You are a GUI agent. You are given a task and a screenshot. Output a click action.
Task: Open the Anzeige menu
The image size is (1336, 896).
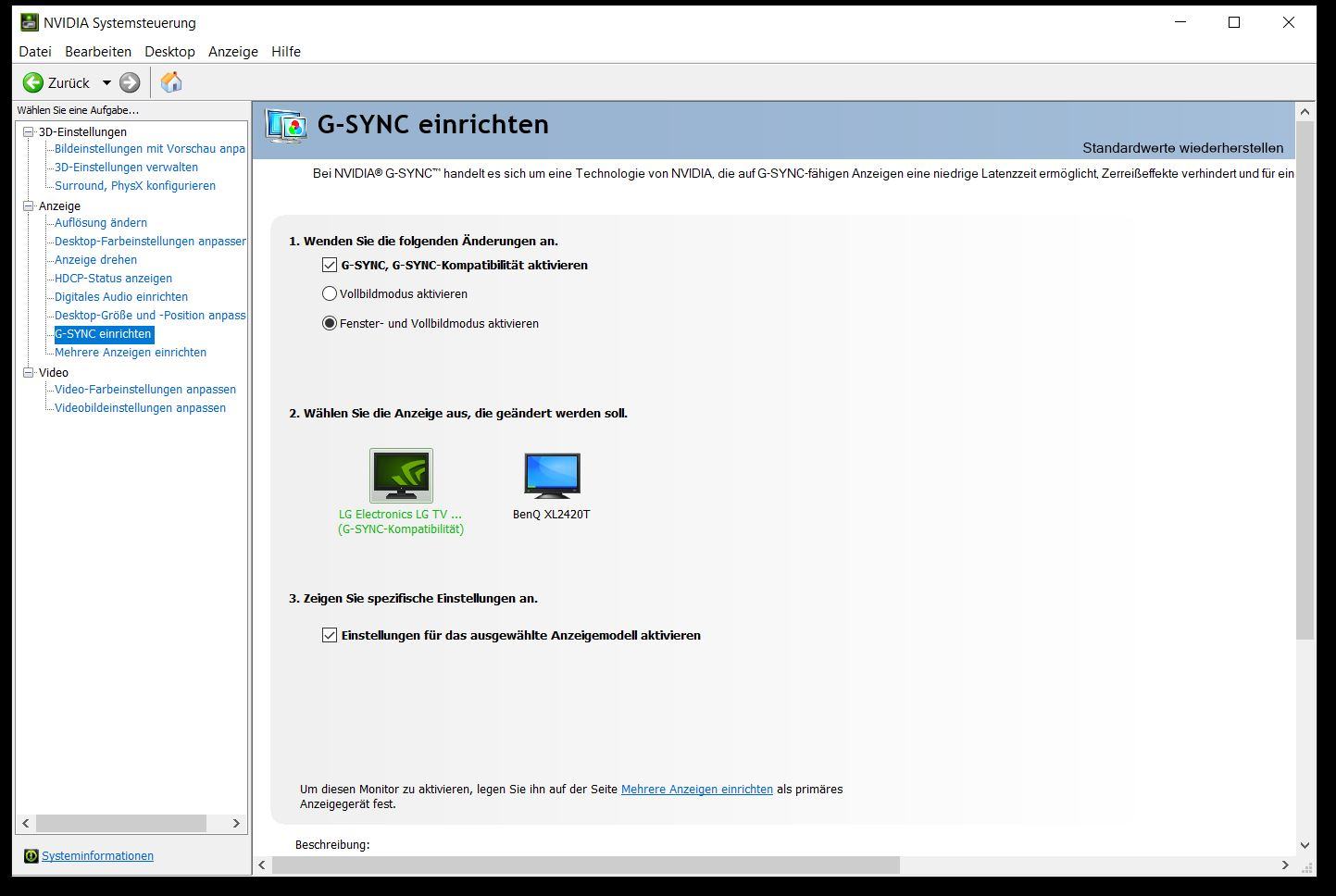(x=233, y=52)
